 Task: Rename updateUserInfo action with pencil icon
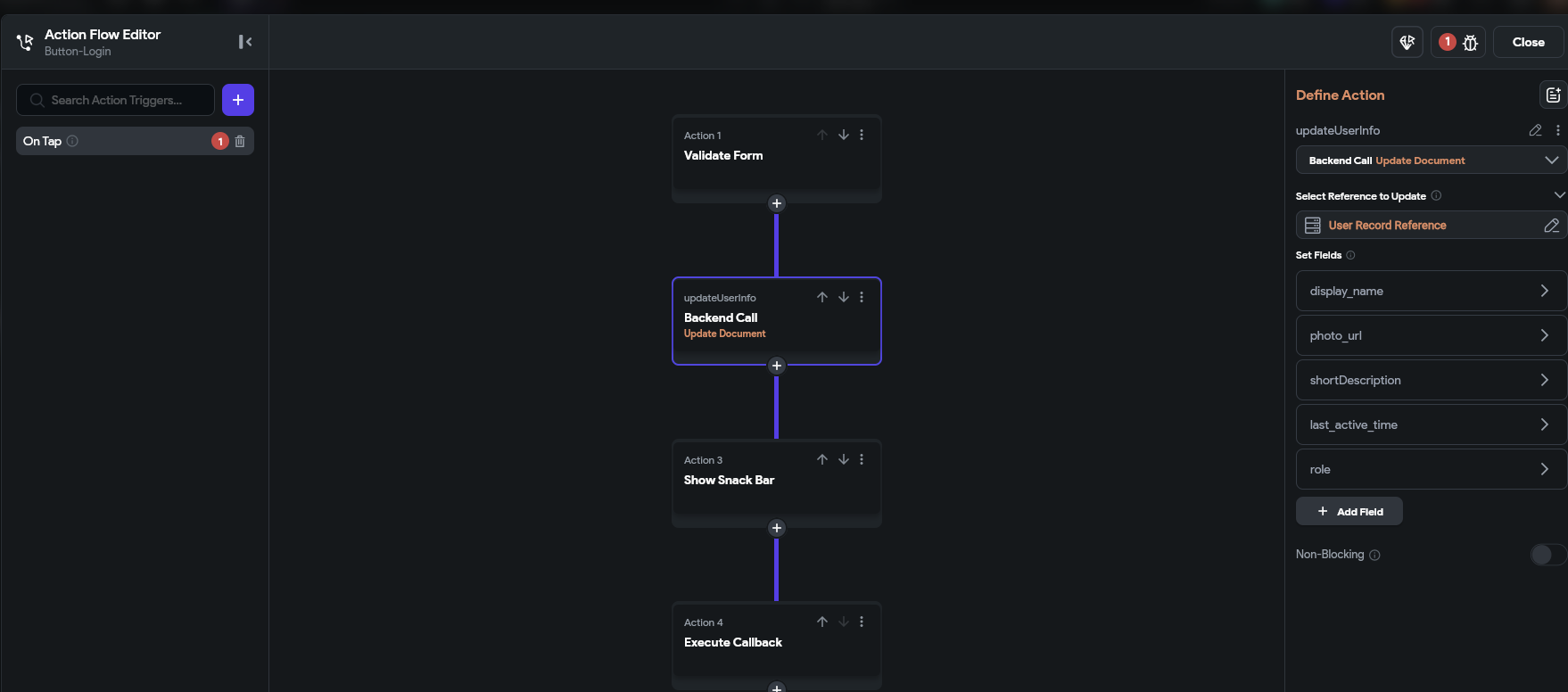pyautogui.click(x=1535, y=130)
